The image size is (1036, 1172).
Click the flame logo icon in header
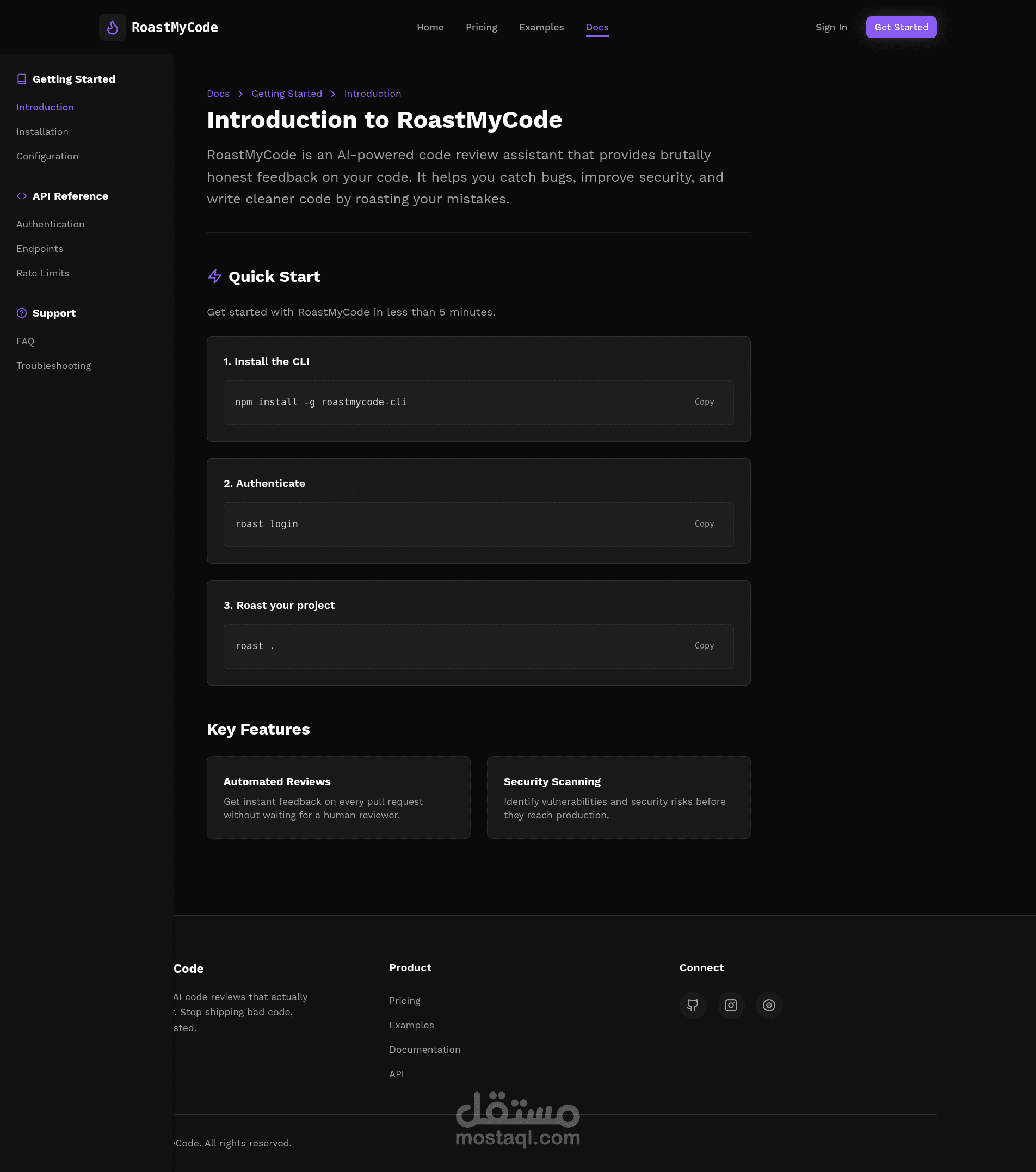click(113, 27)
